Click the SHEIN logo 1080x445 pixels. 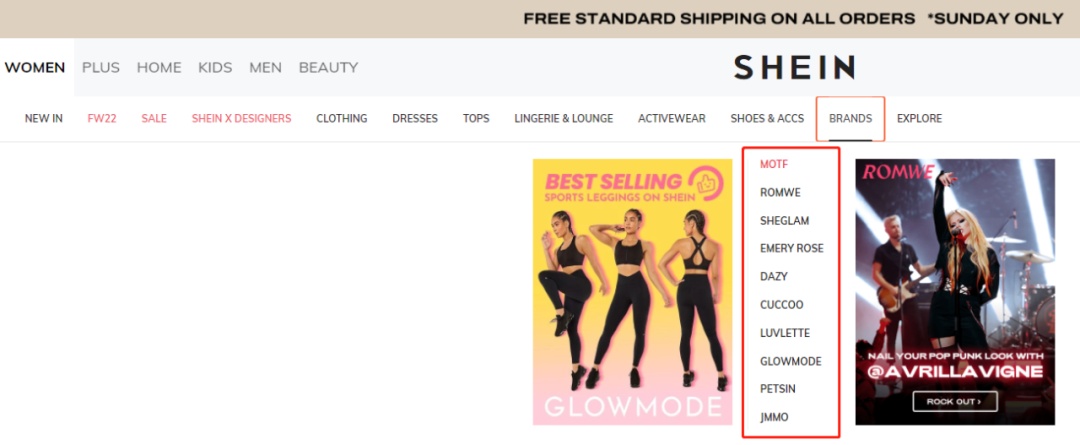tap(794, 68)
